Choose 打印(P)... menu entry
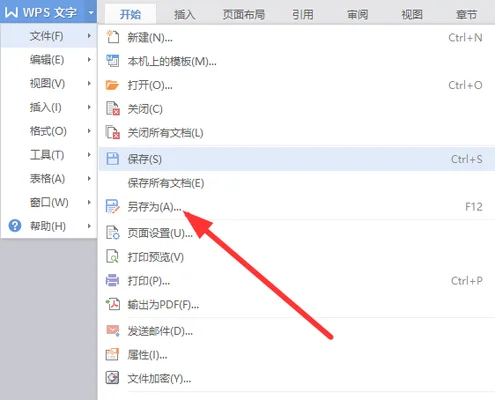The height and width of the screenshot is (400, 495). [x=297, y=281]
